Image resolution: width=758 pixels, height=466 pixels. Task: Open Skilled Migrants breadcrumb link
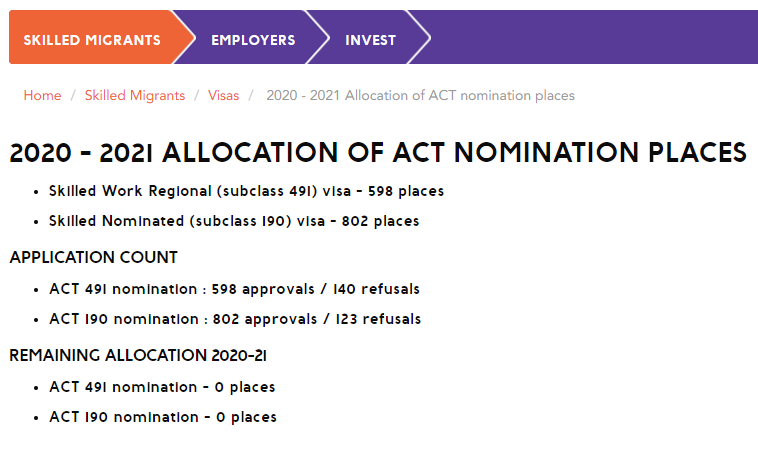coord(135,95)
